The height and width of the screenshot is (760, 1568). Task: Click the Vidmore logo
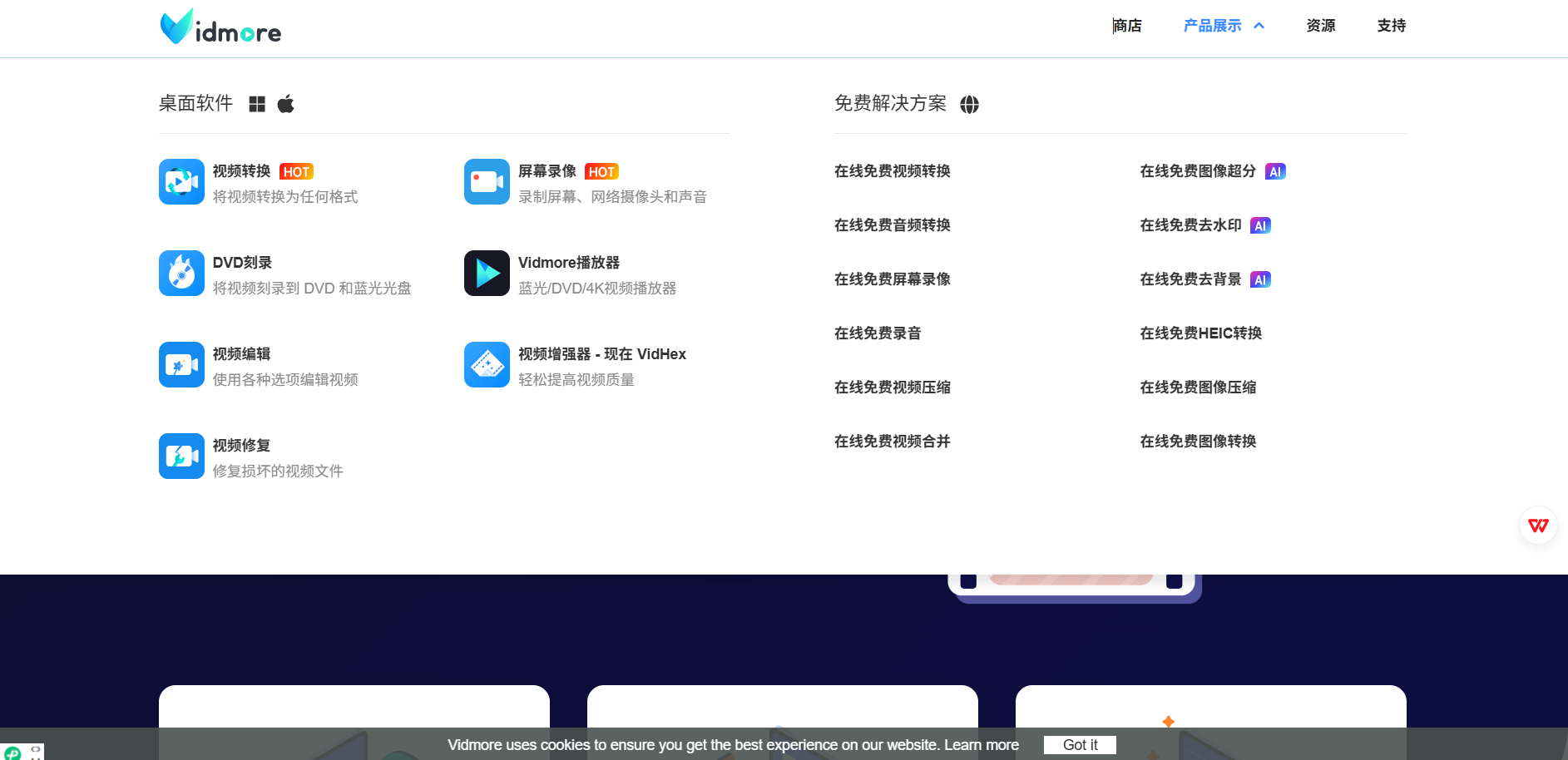(220, 27)
